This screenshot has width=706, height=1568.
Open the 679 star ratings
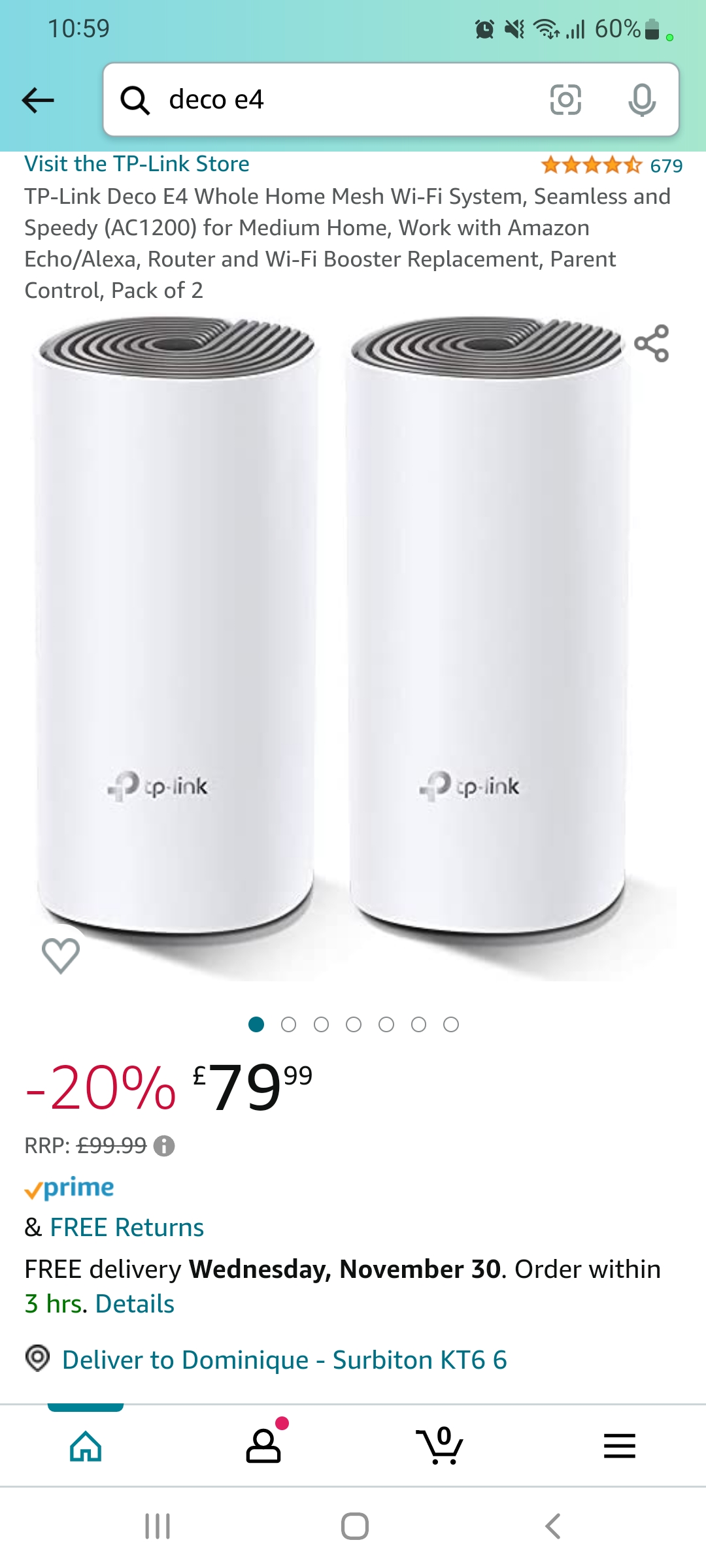click(612, 165)
